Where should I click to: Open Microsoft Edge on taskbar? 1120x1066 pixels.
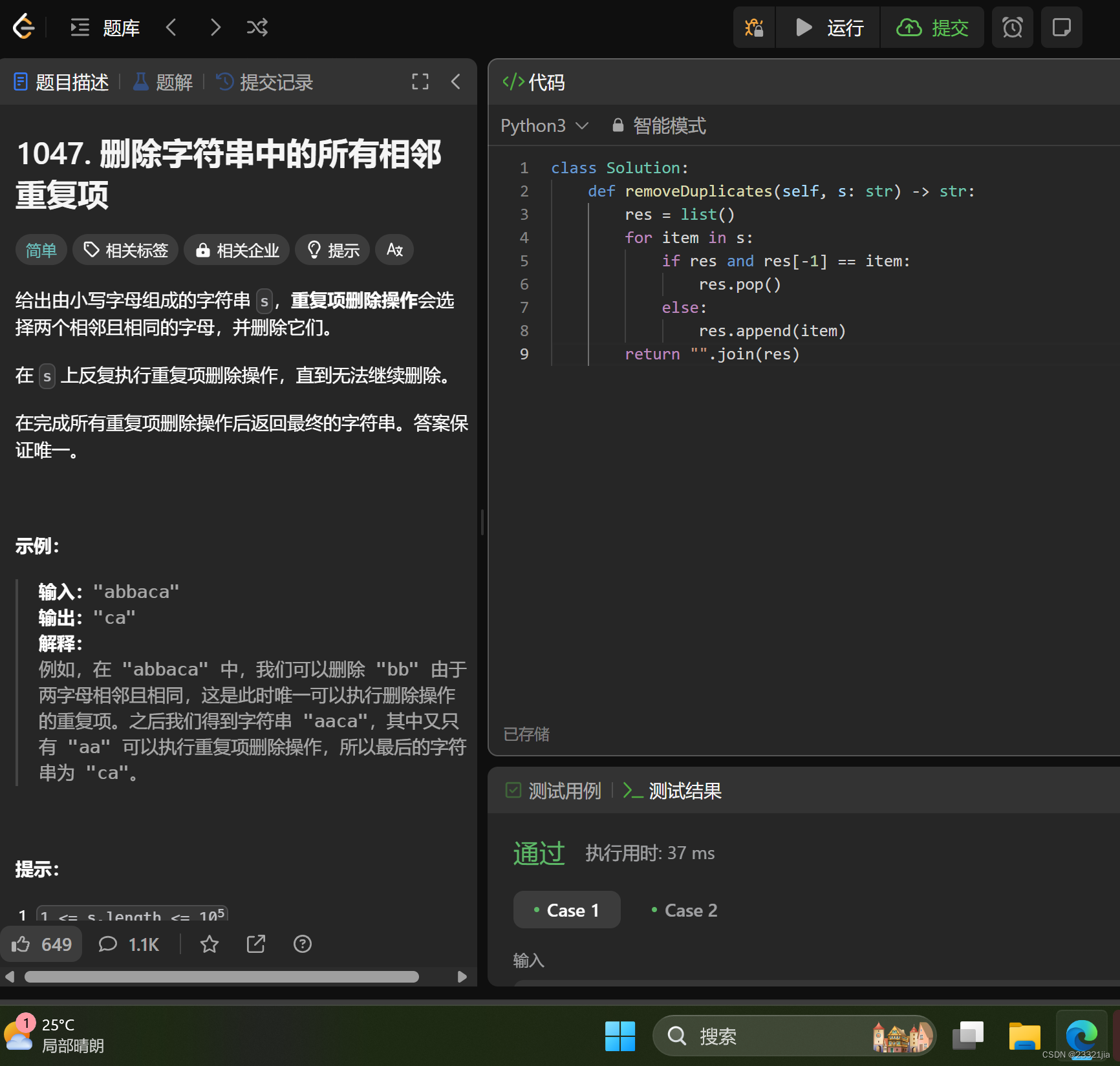(x=1082, y=1036)
